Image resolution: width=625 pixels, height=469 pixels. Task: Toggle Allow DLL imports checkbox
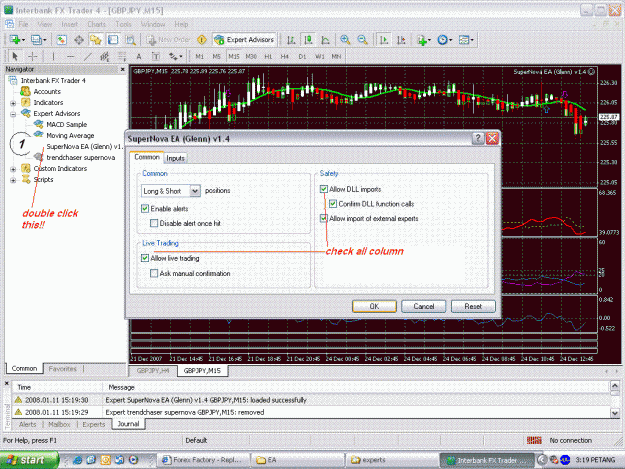(x=324, y=189)
